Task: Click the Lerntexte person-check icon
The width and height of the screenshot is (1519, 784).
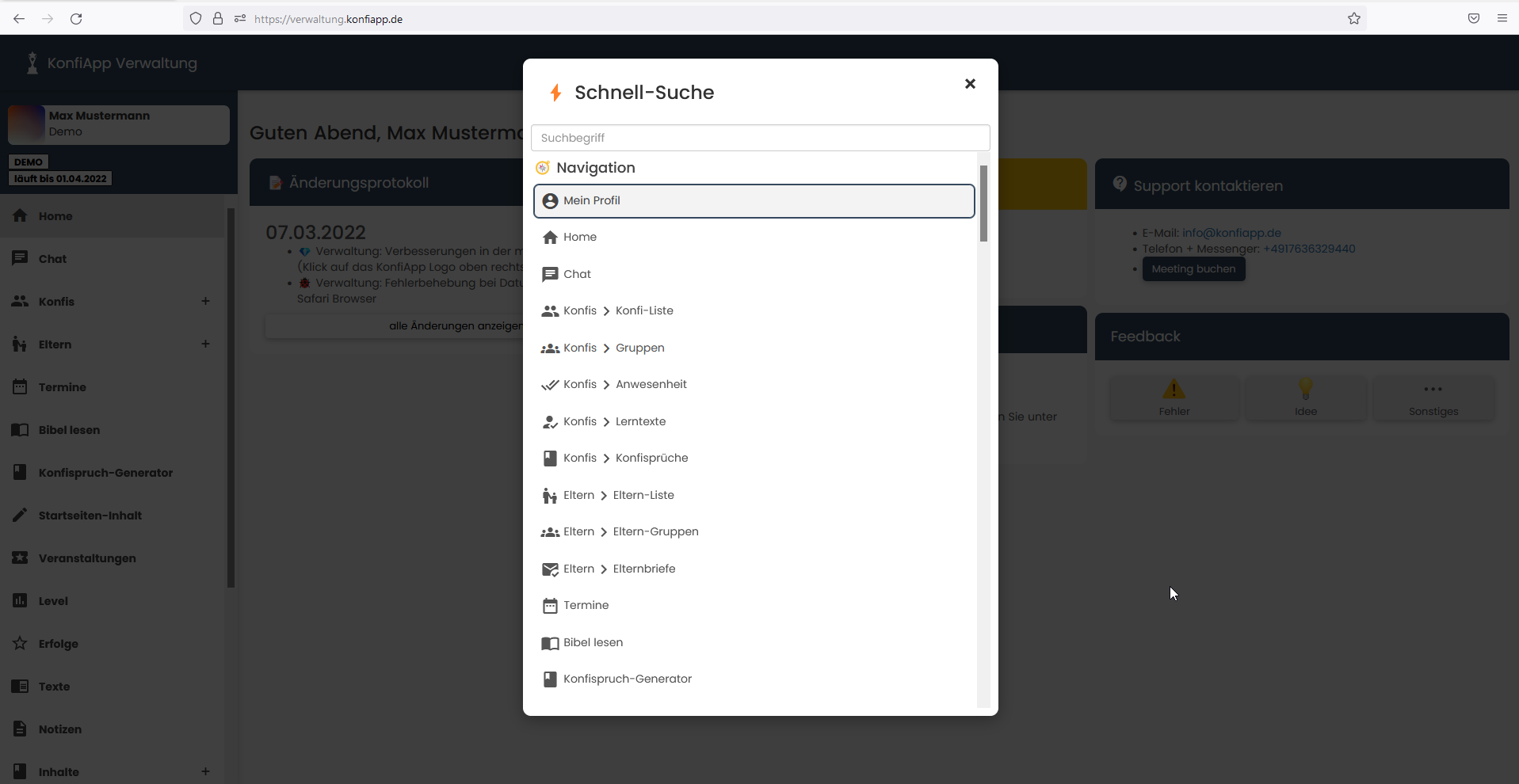Action: click(x=550, y=422)
